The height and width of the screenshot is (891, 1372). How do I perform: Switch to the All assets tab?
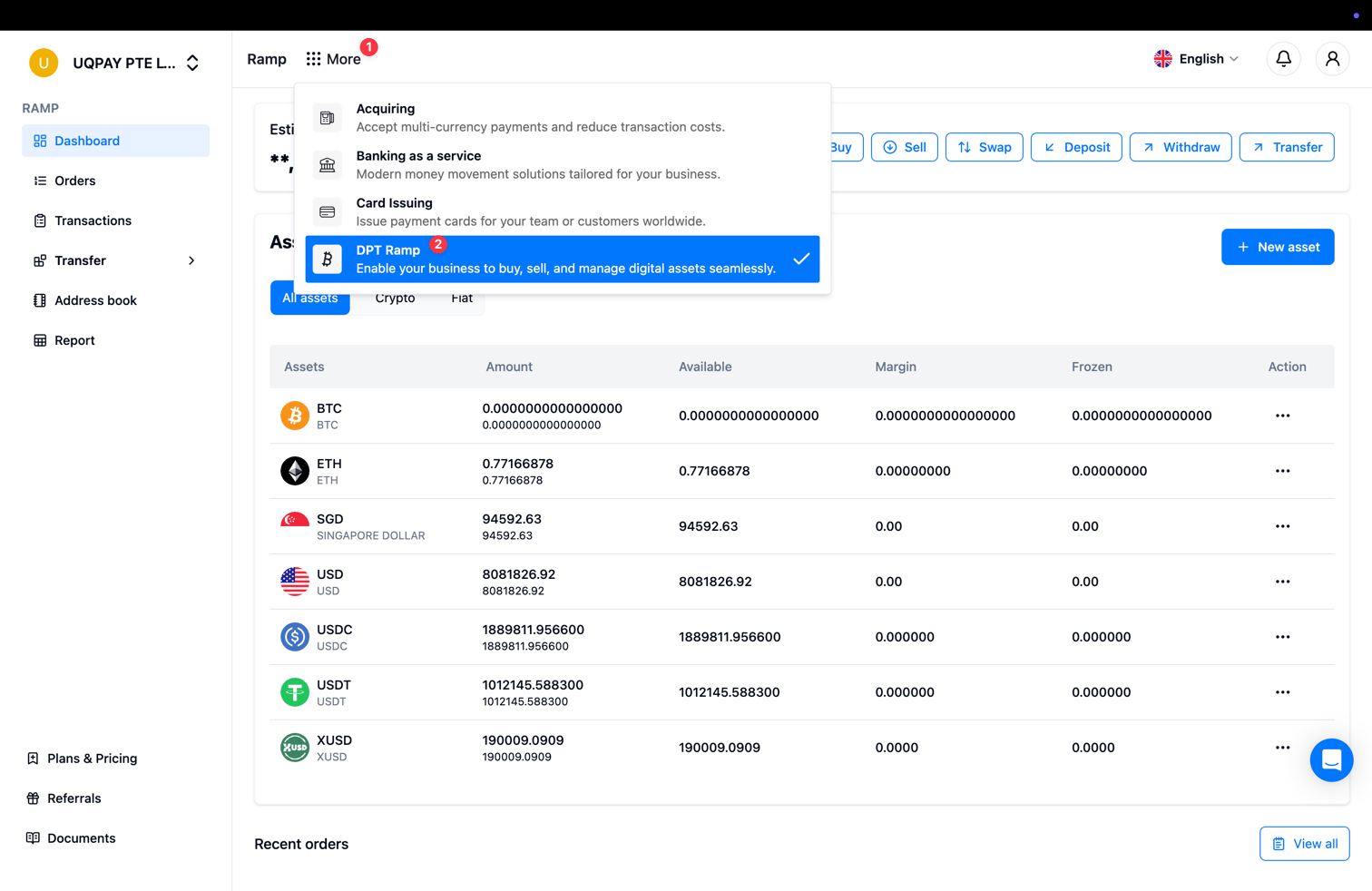[309, 299]
